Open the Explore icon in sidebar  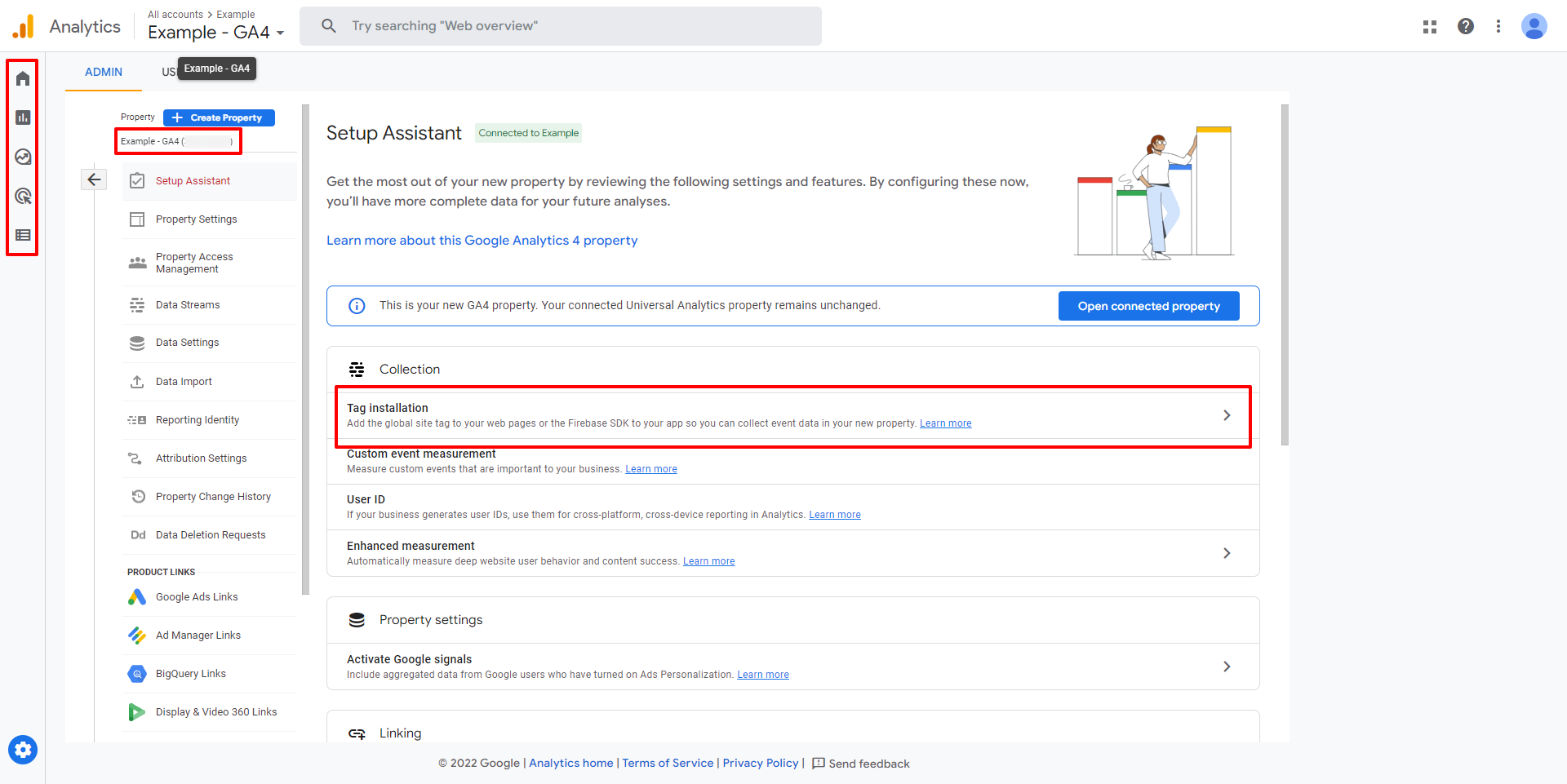click(23, 157)
